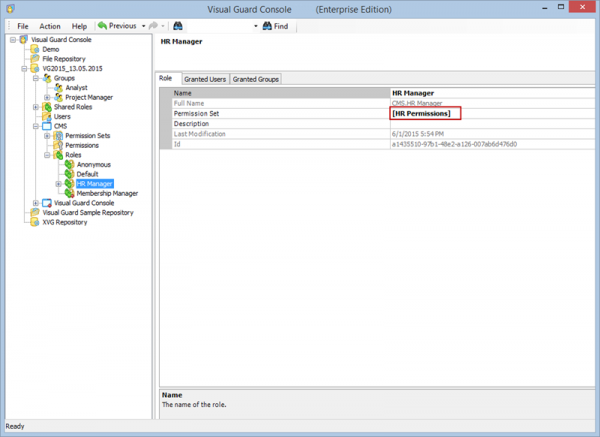Screen dimensions: 600x437
Task: Click the Visual Guard Console root node icon
Action: pyautogui.click(x=24, y=39)
